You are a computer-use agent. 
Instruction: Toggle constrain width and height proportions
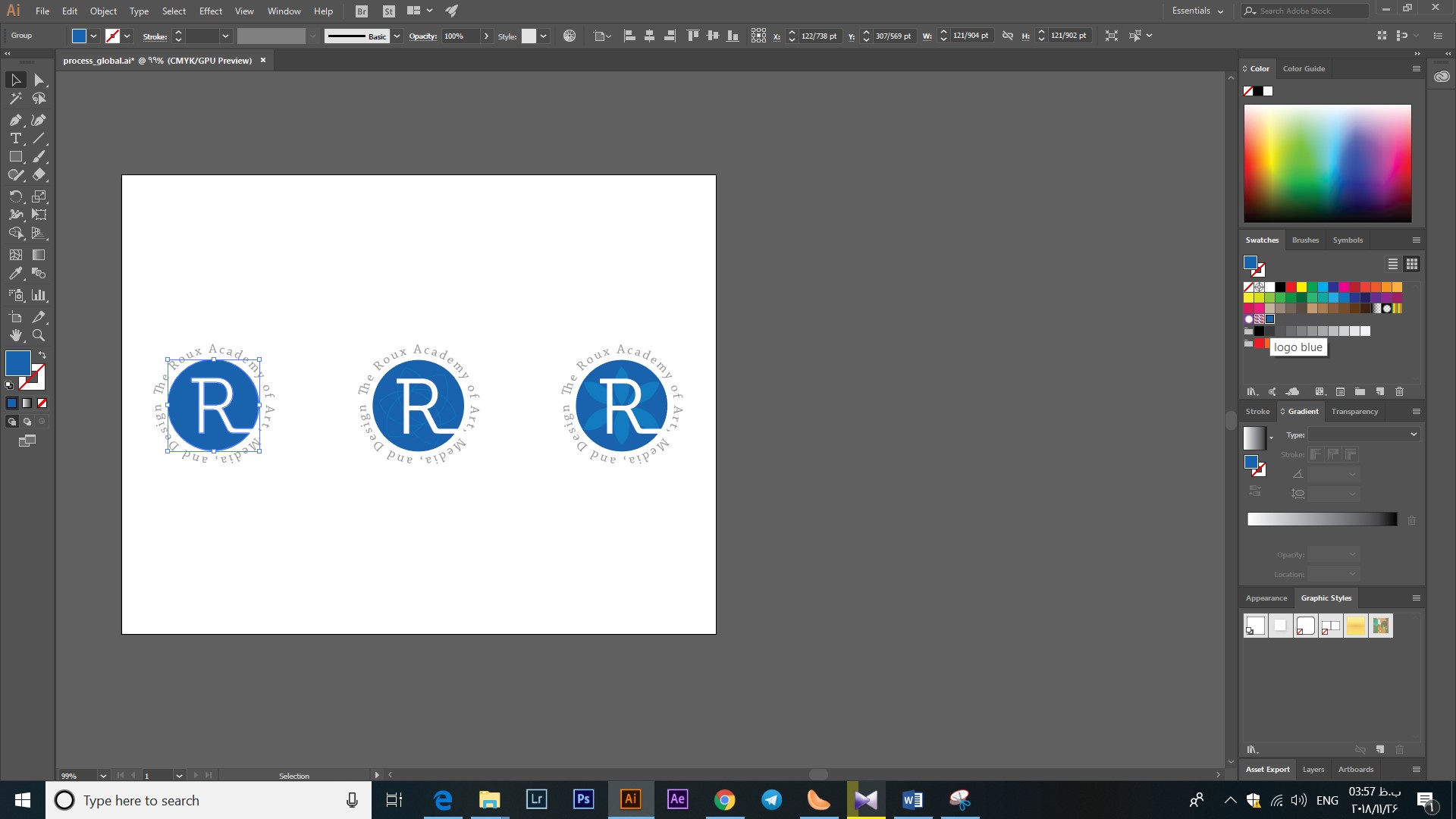click(x=1008, y=36)
